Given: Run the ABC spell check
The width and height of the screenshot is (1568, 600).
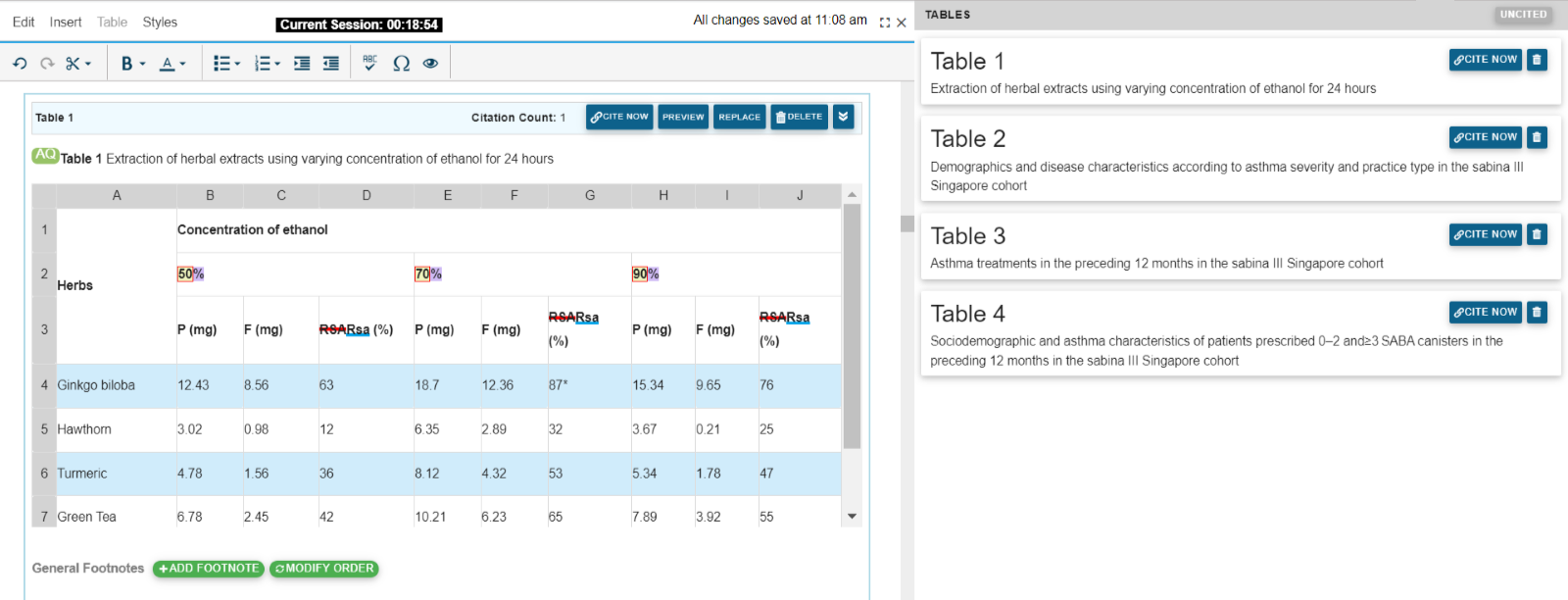Looking at the screenshot, I should click(369, 63).
